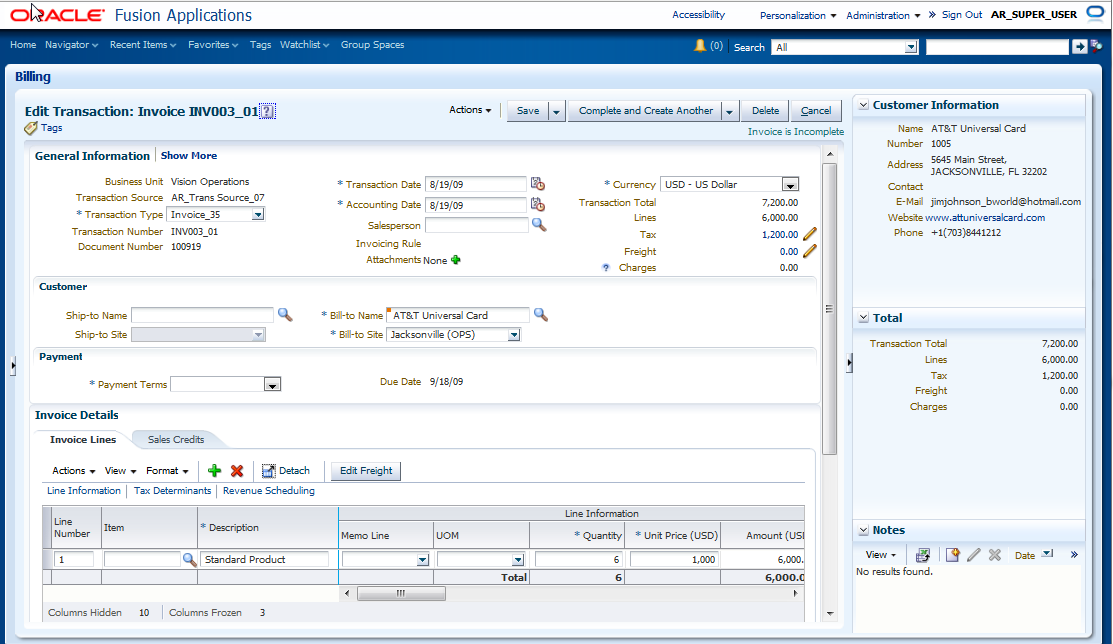Click the Detach table icon
Screen dimensions: 1113x644
click(x=268, y=471)
